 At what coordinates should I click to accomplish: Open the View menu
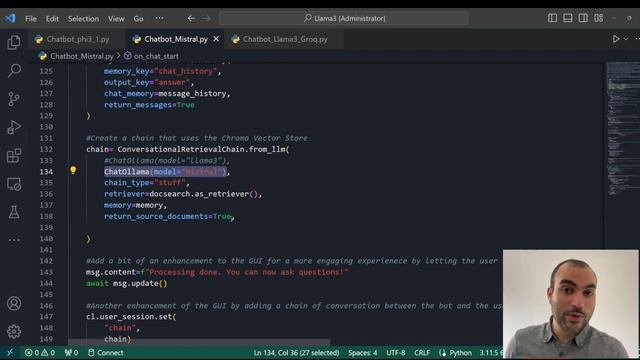[x=116, y=19]
